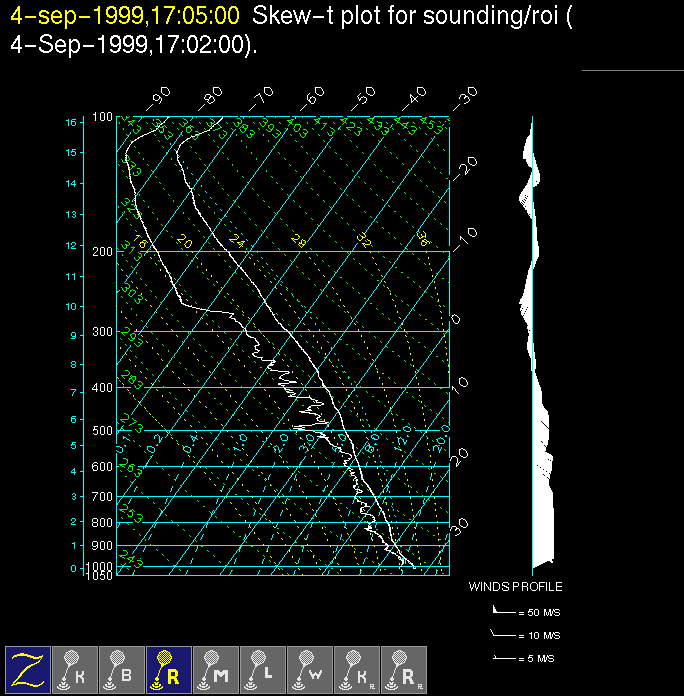Select the last R balloon icon with subscript R
Viewport: 684px width, 696px height.
tap(404, 668)
